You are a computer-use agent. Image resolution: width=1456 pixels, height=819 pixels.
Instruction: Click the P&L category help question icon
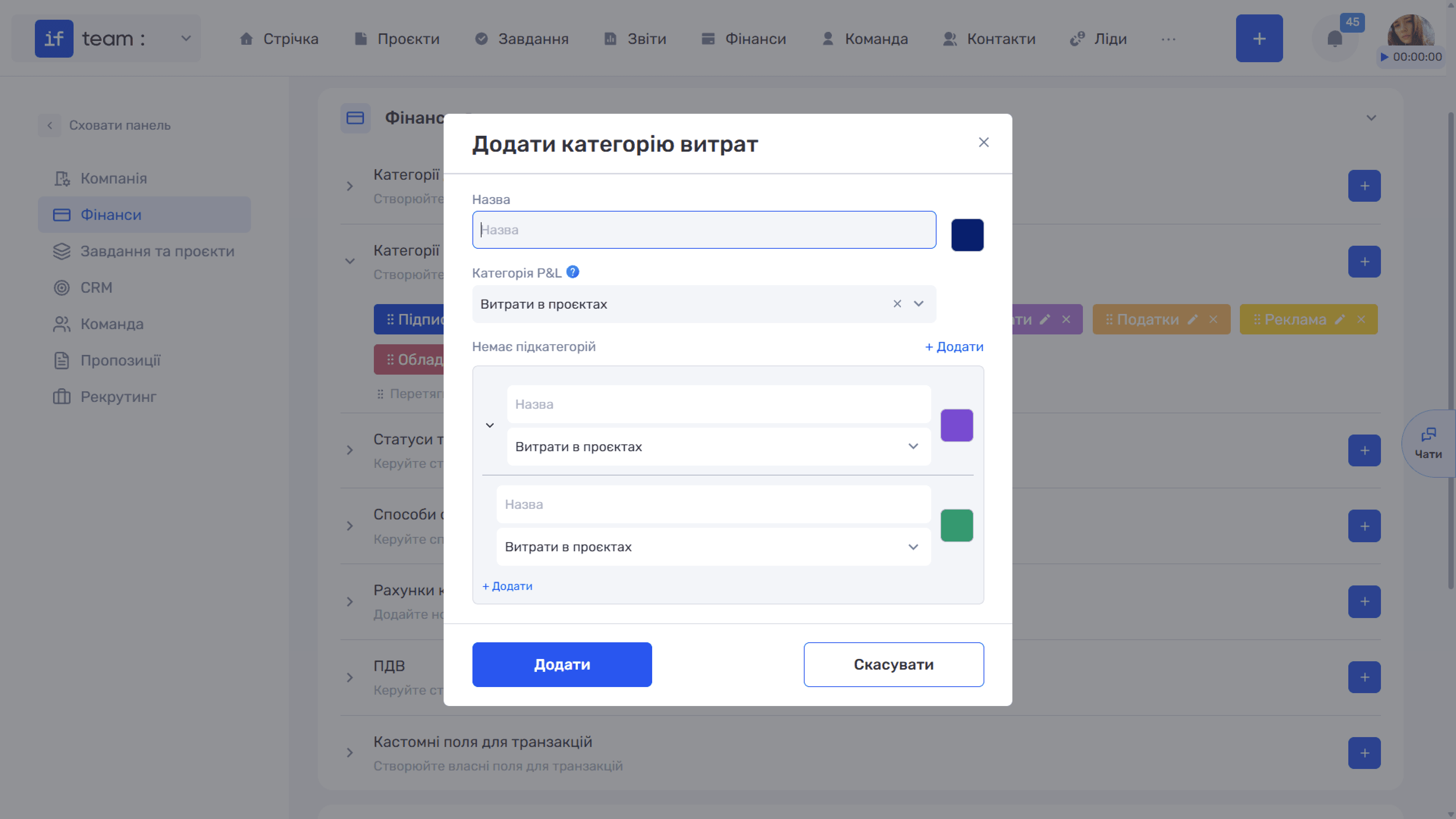pyautogui.click(x=573, y=273)
